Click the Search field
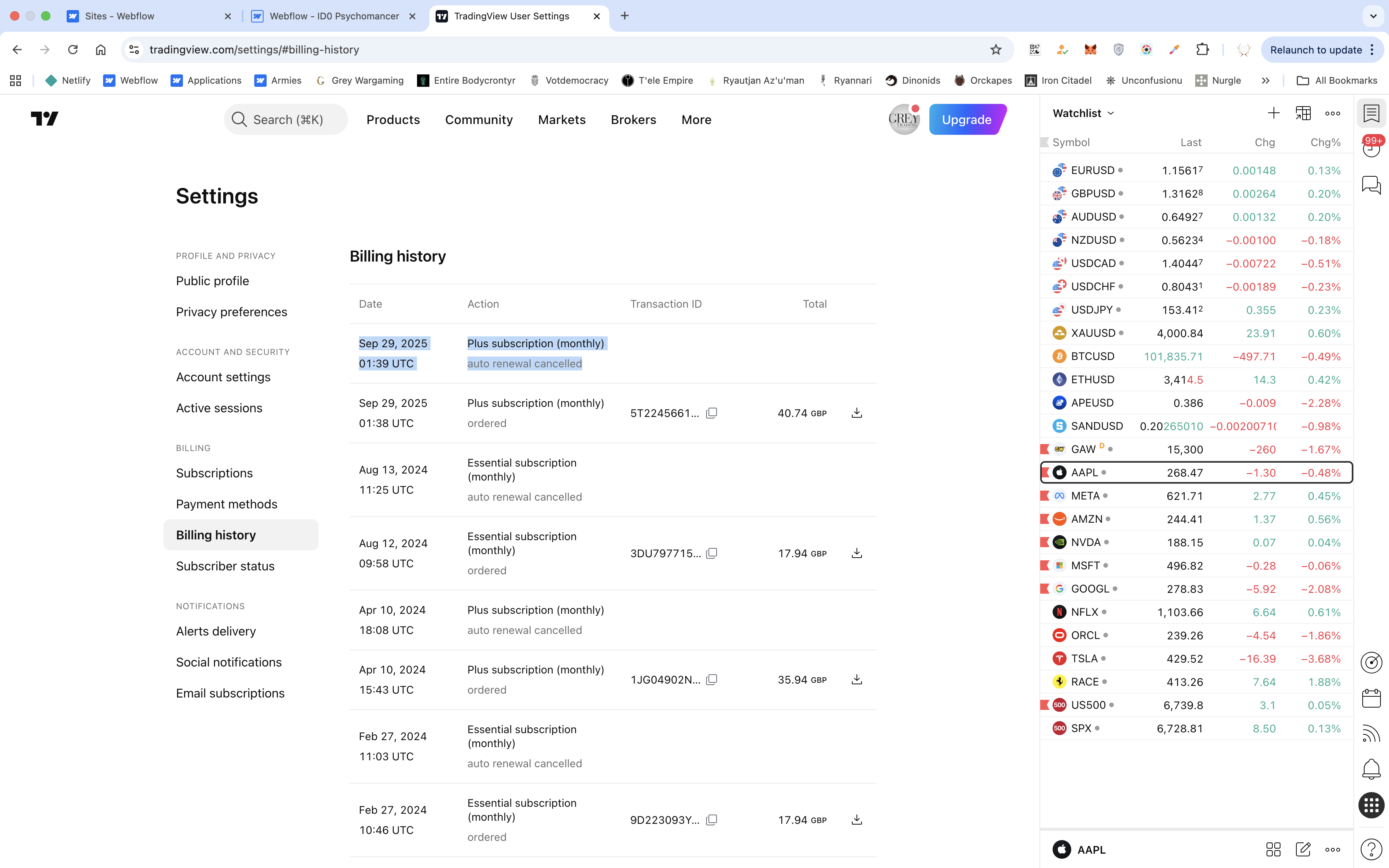This screenshot has height=868, width=1389. click(x=287, y=119)
